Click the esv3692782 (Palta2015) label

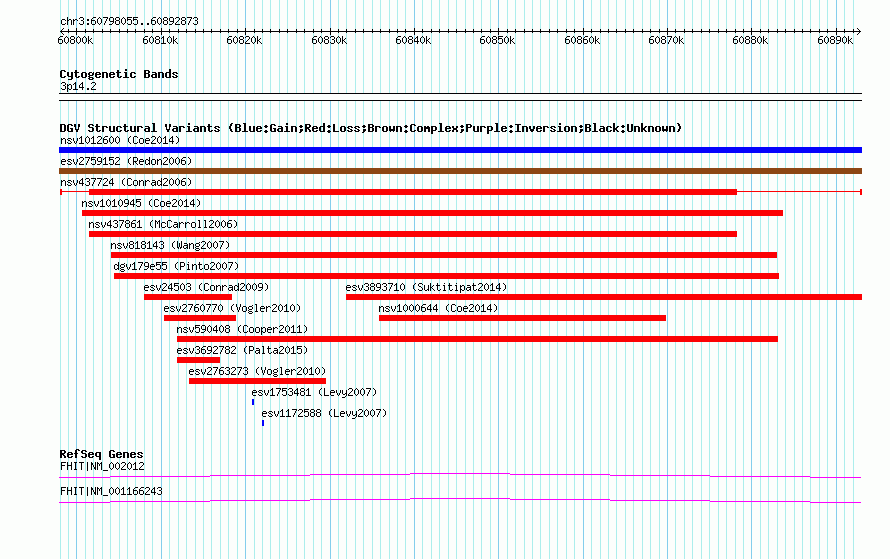[242, 350]
